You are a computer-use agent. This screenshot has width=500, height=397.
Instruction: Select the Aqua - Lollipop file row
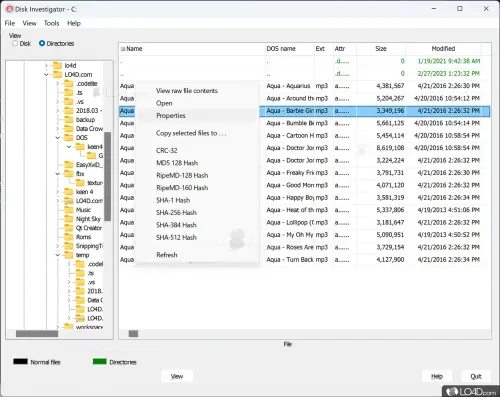tap(304, 222)
